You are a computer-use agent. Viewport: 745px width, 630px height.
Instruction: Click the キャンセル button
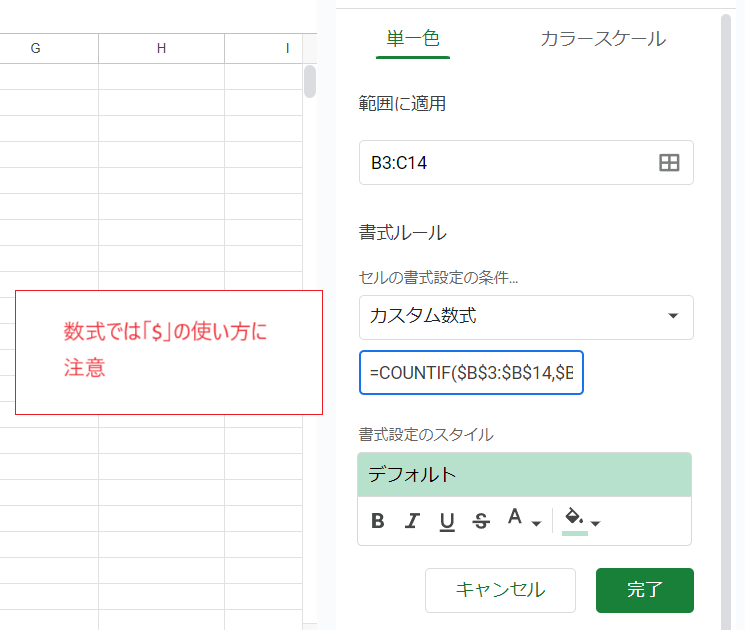(500, 590)
